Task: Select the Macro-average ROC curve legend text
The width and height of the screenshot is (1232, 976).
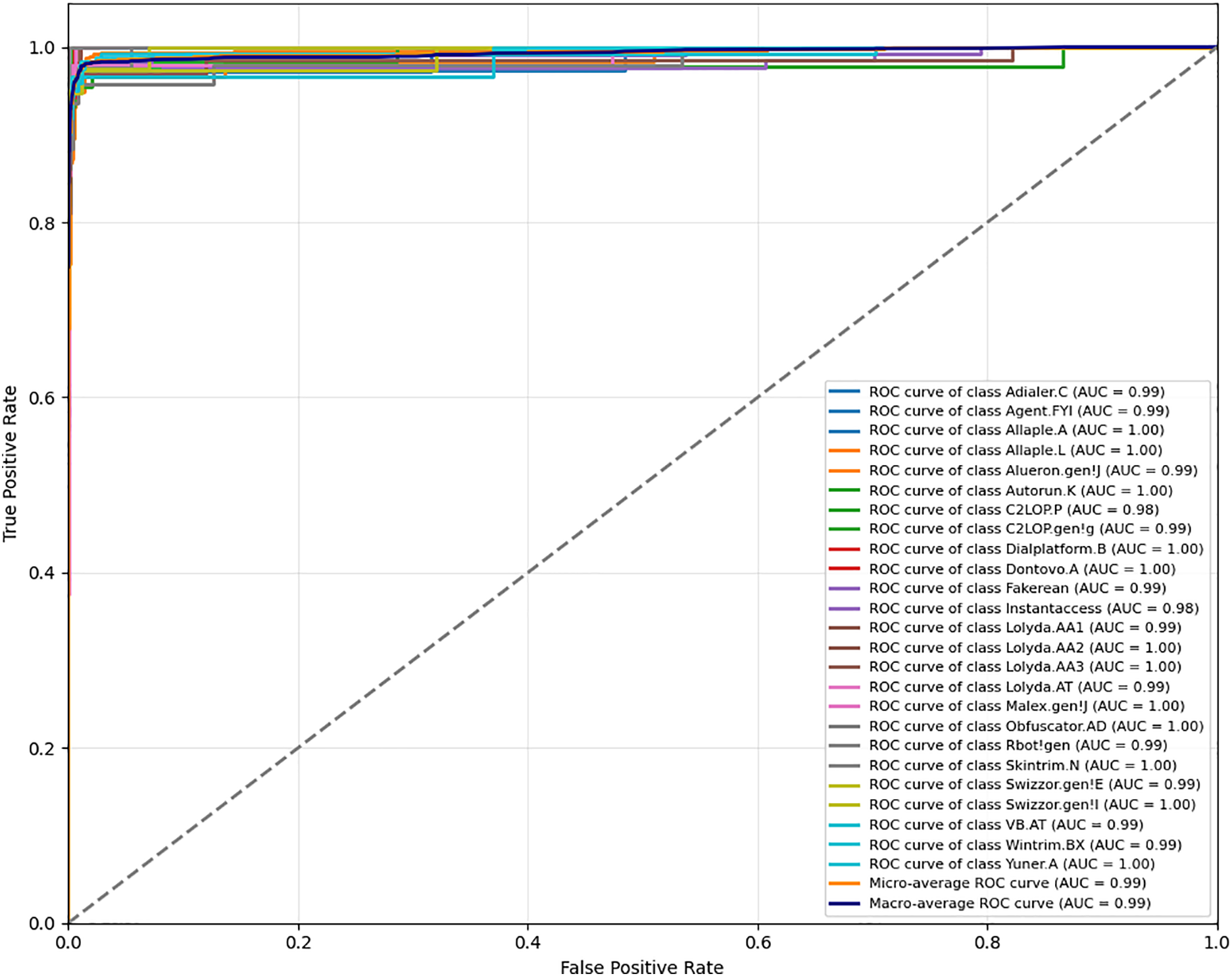Action: coord(1010,904)
